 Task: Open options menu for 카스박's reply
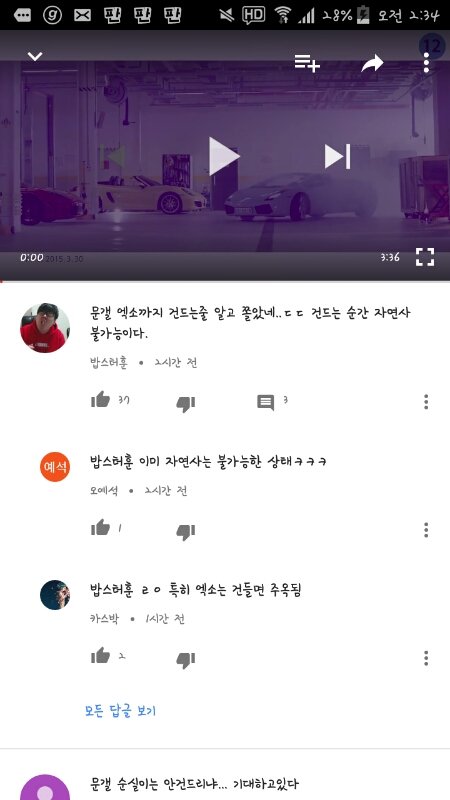426,658
